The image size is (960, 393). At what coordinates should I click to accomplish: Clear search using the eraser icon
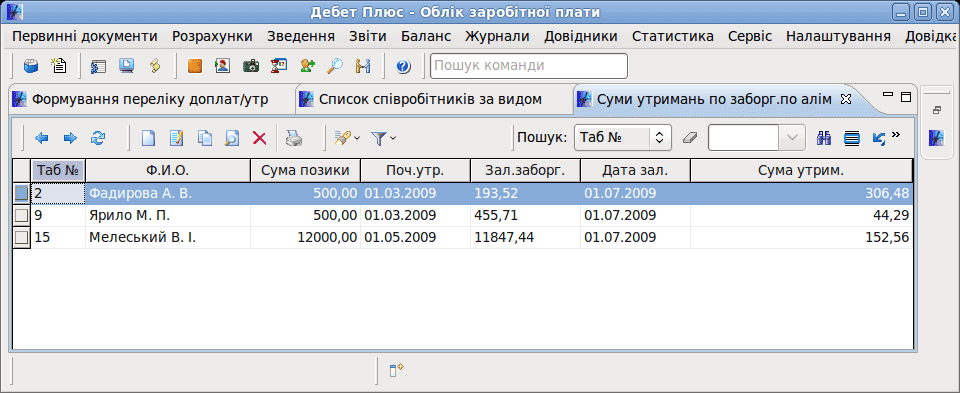tap(690, 138)
